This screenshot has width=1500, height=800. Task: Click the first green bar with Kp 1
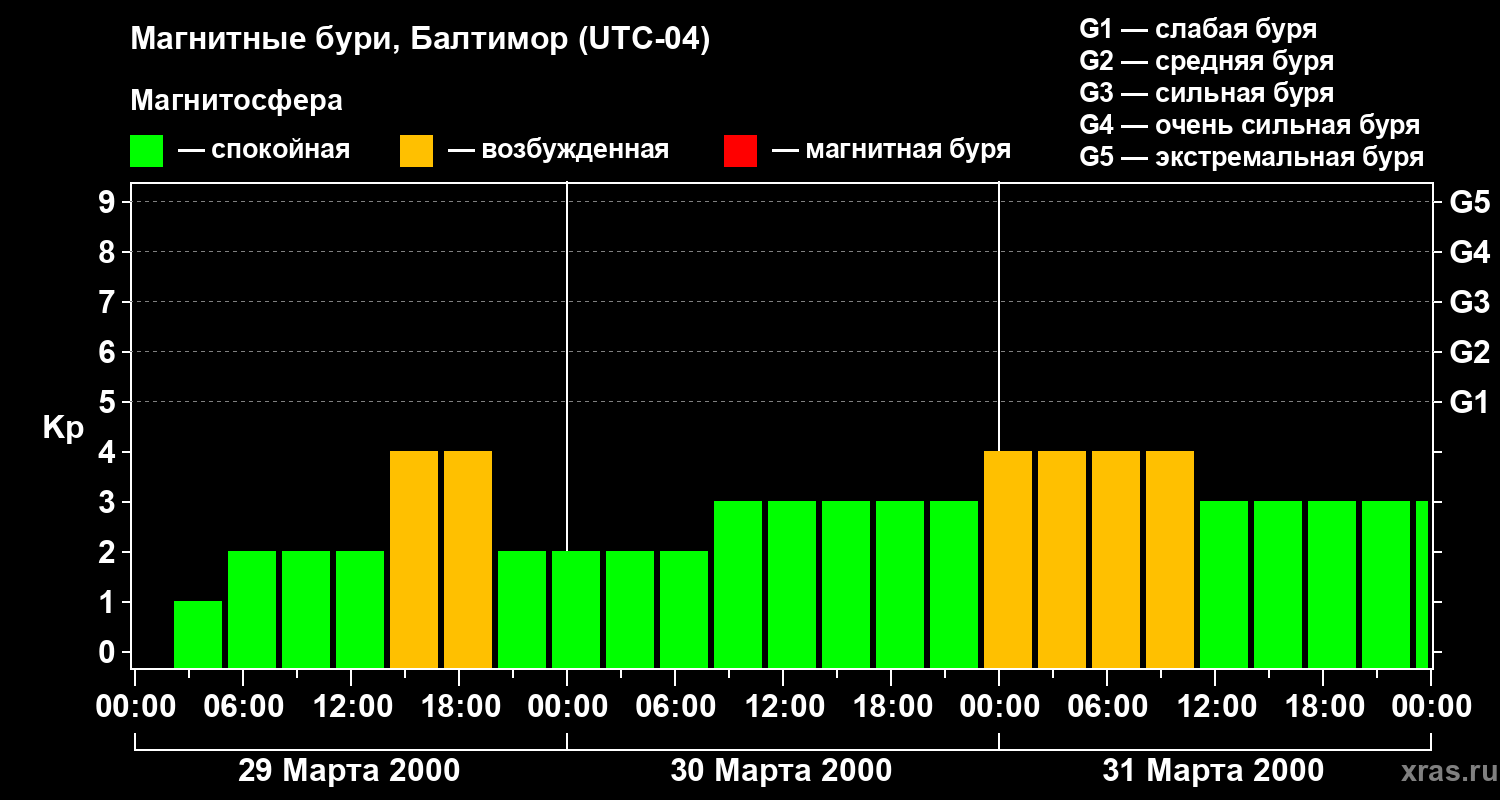198,635
